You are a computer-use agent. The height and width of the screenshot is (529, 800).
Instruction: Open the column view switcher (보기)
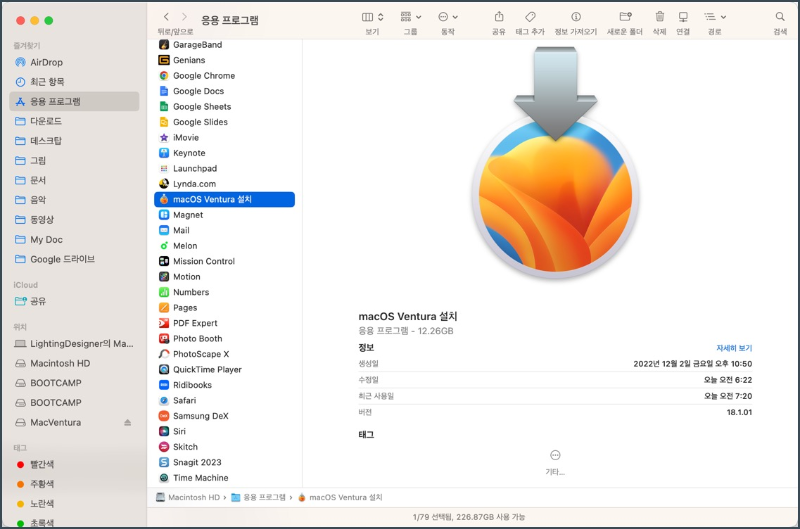(x=372, y=17)
